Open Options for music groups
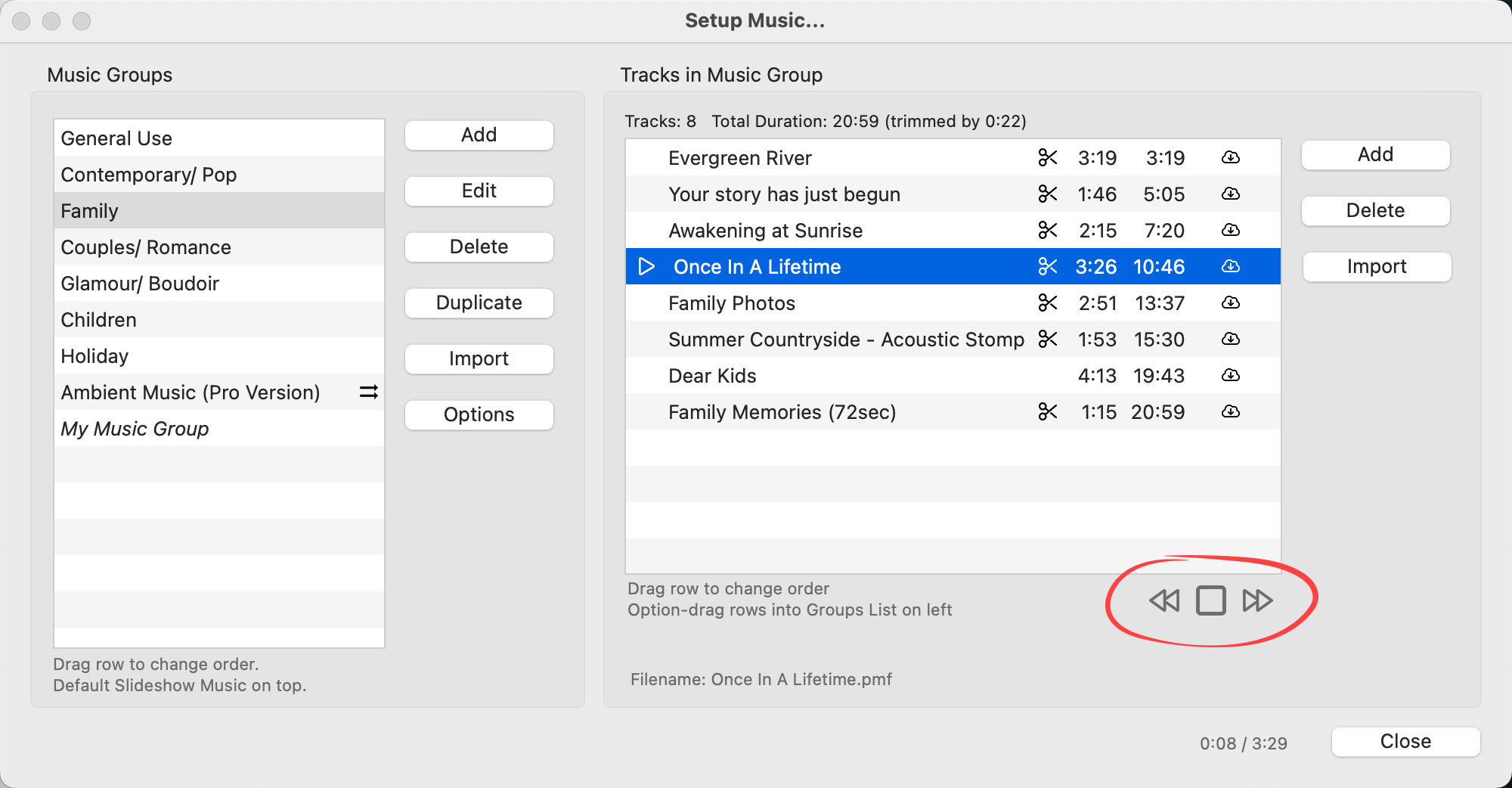This screenshot has height=788, width=1512. 479,414
